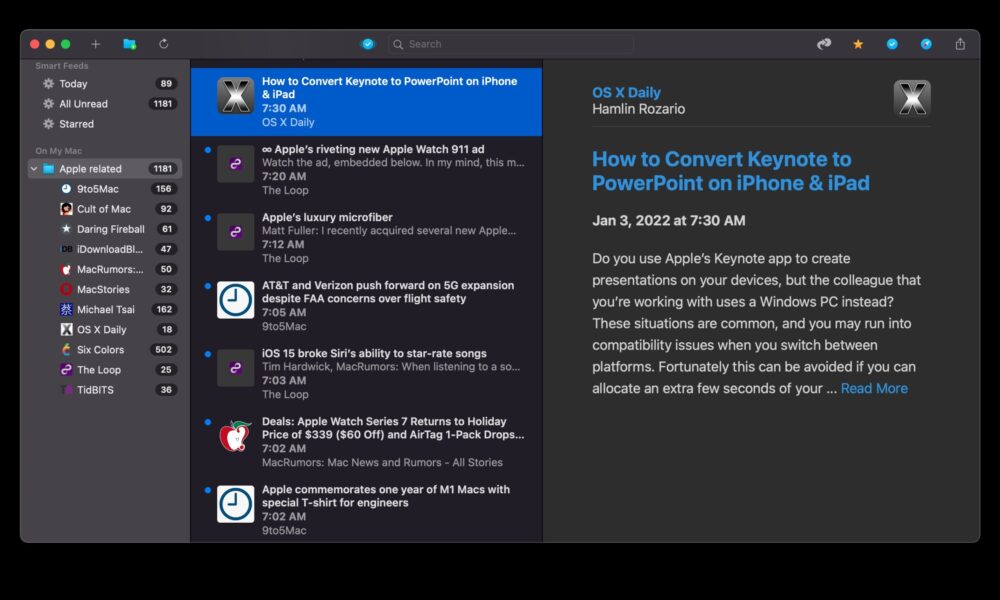Star the article with the toolbar star
Image resolution: width=1000 pixels, height=600 pixels.
(858, 44)
